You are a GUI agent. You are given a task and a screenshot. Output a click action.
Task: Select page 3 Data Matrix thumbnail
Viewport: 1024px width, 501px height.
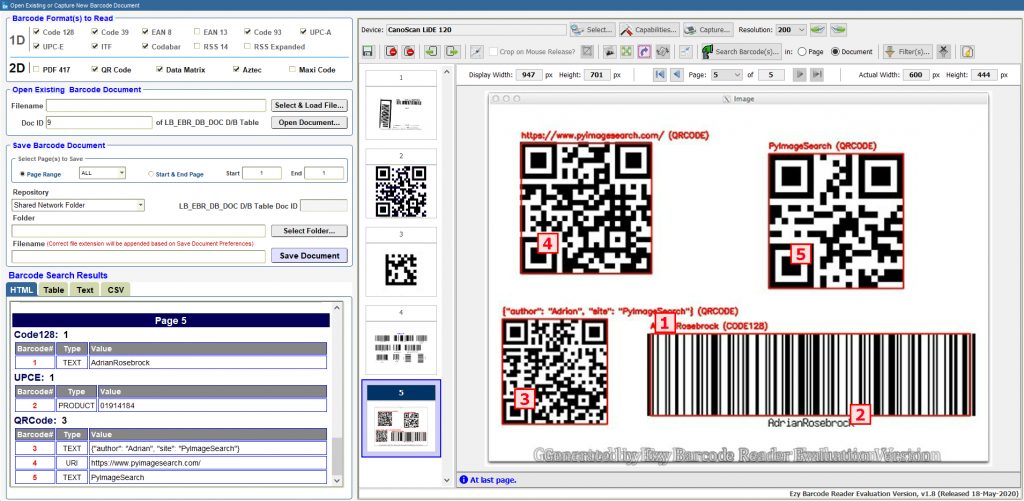pos(401,263)
